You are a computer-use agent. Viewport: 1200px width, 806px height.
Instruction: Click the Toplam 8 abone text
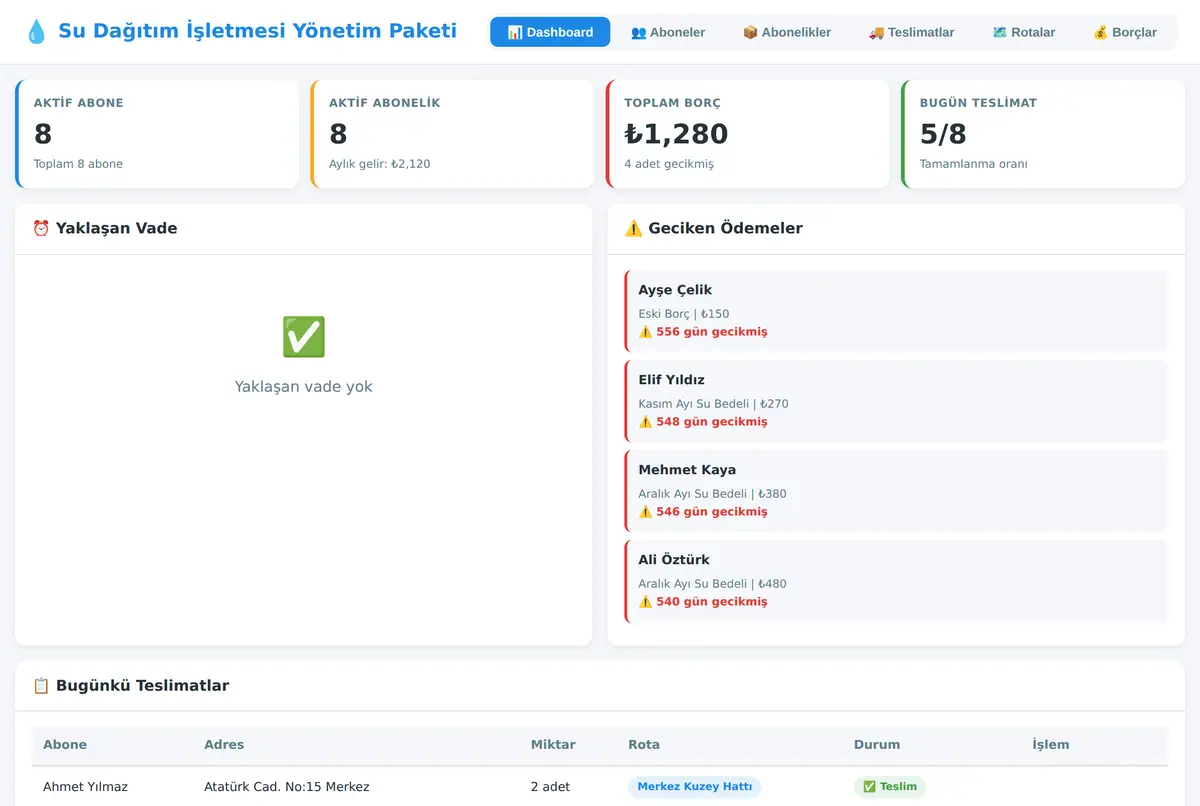point(78,164)
